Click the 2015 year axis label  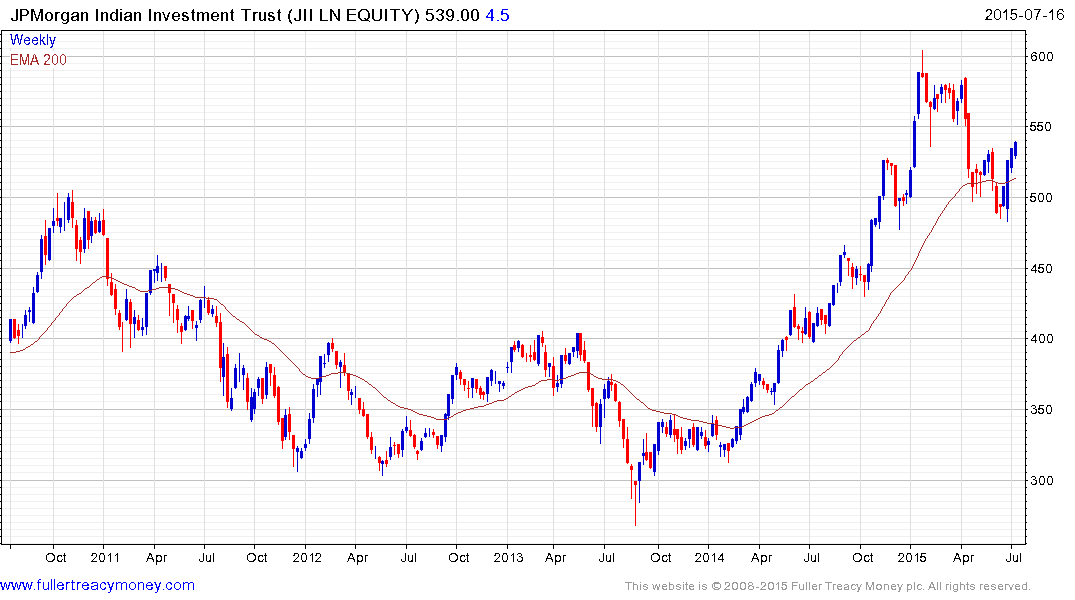coord(911,557)
